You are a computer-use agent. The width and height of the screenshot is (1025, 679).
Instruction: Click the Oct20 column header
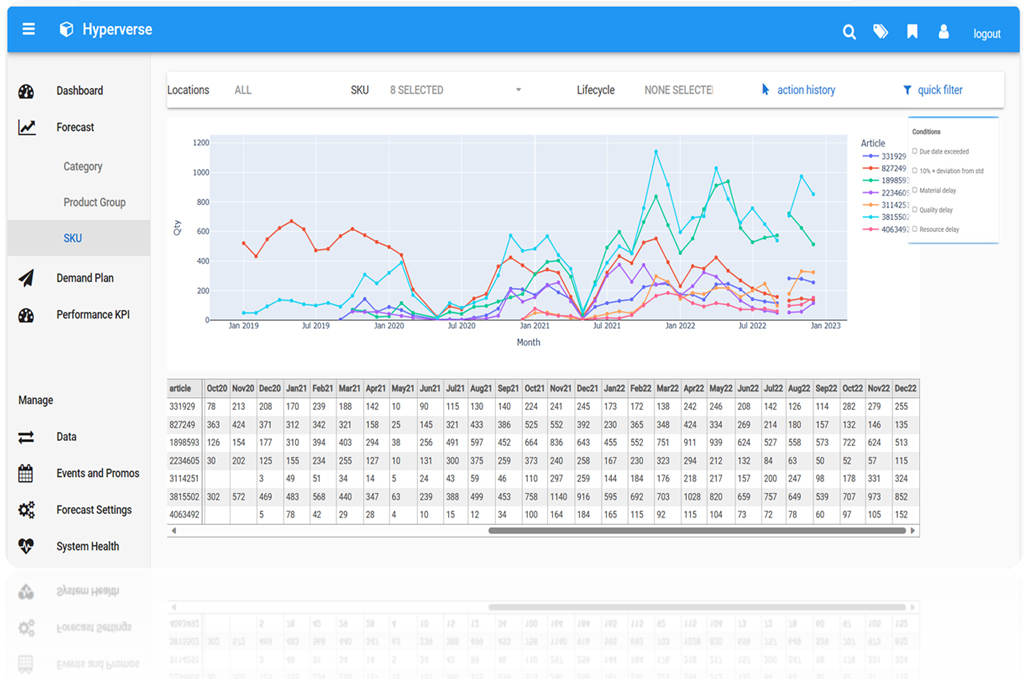coord(216,388)
